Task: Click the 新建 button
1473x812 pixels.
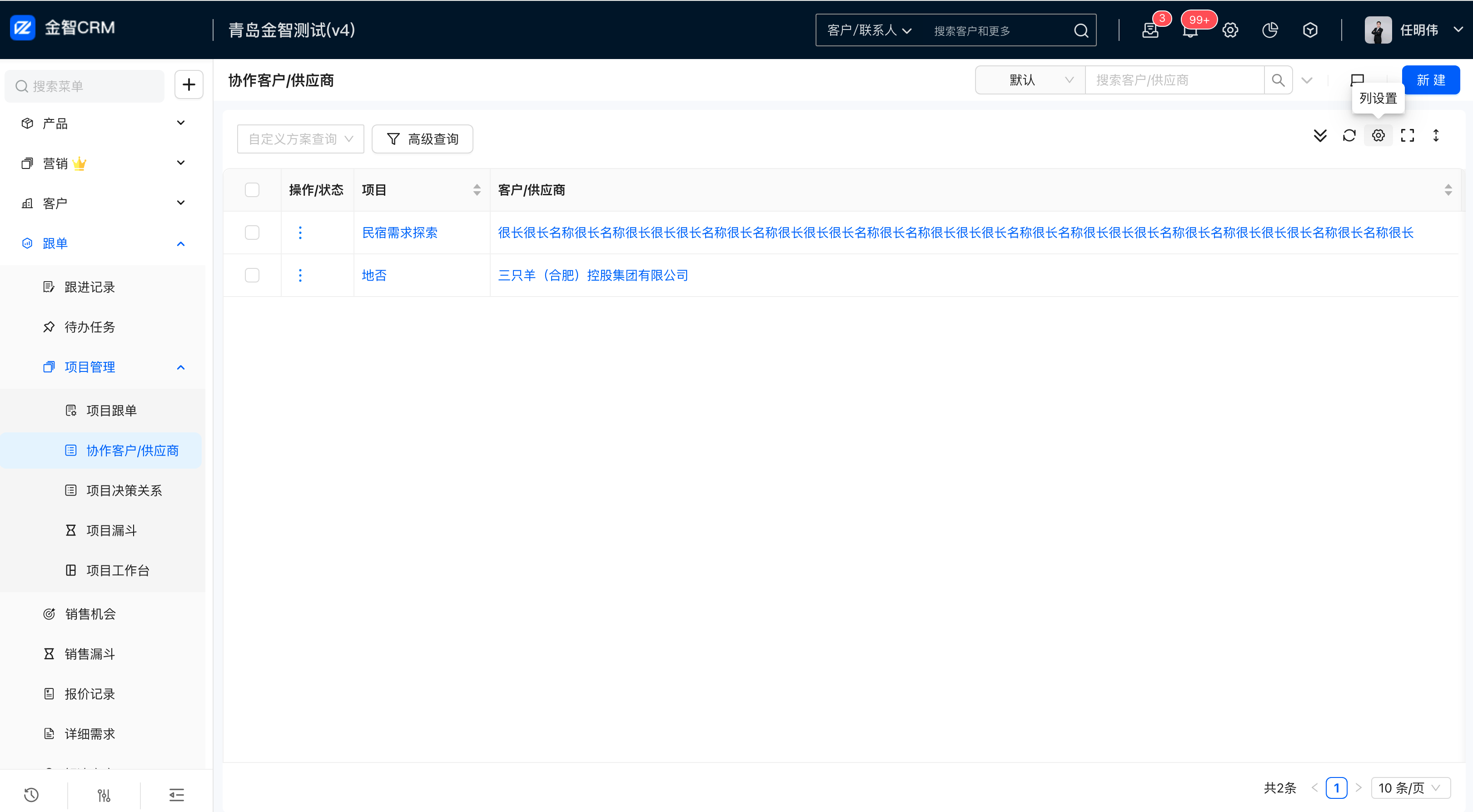Action: click(1431, 80)
